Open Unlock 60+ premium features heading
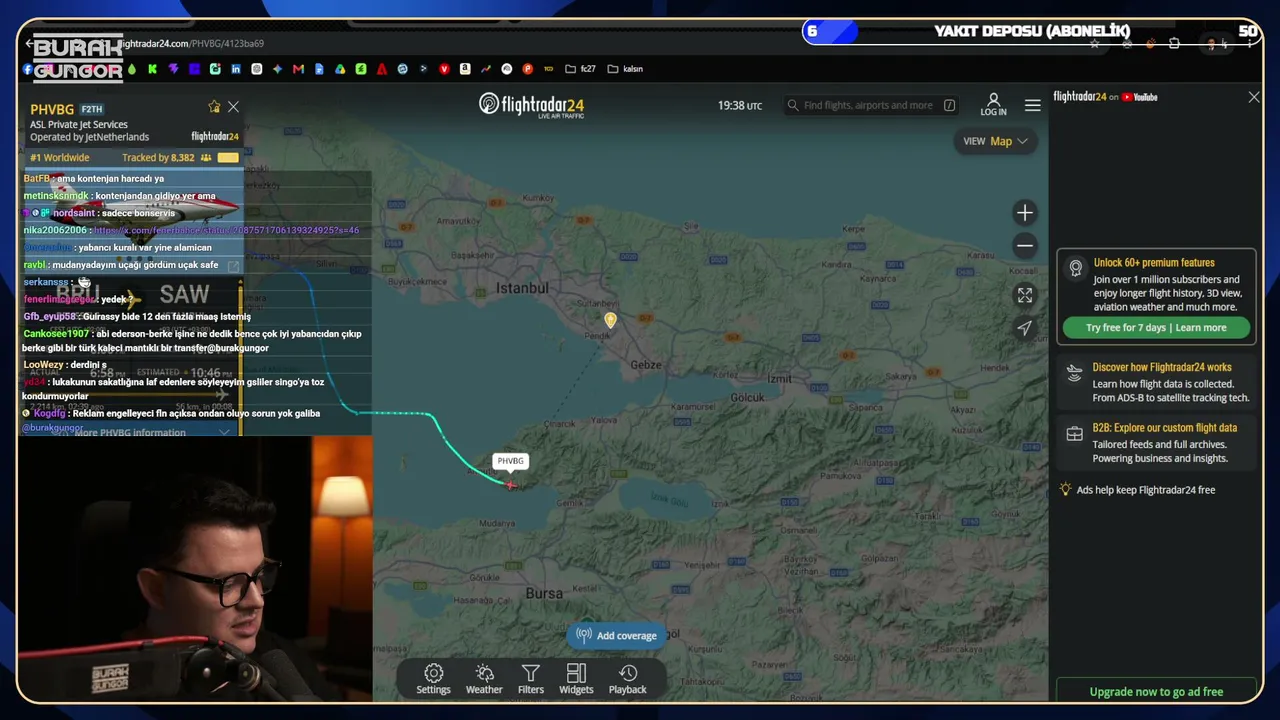1280x720 pixels. [1154, 263]
